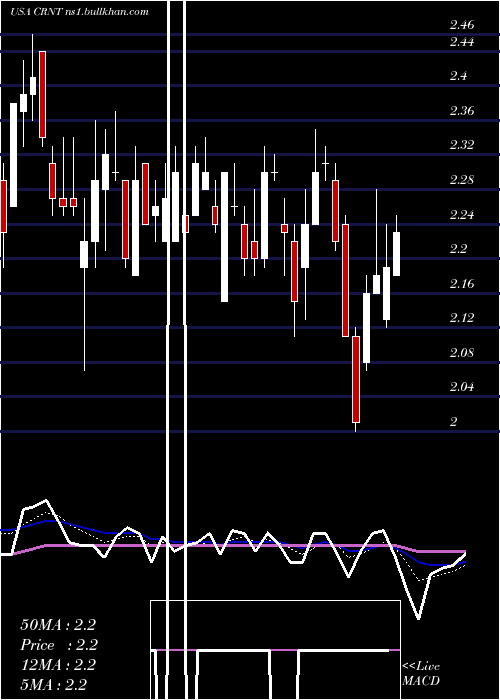Click the <<Live MACD label
This screenshot has height=700, width=500.
point(421,674)
